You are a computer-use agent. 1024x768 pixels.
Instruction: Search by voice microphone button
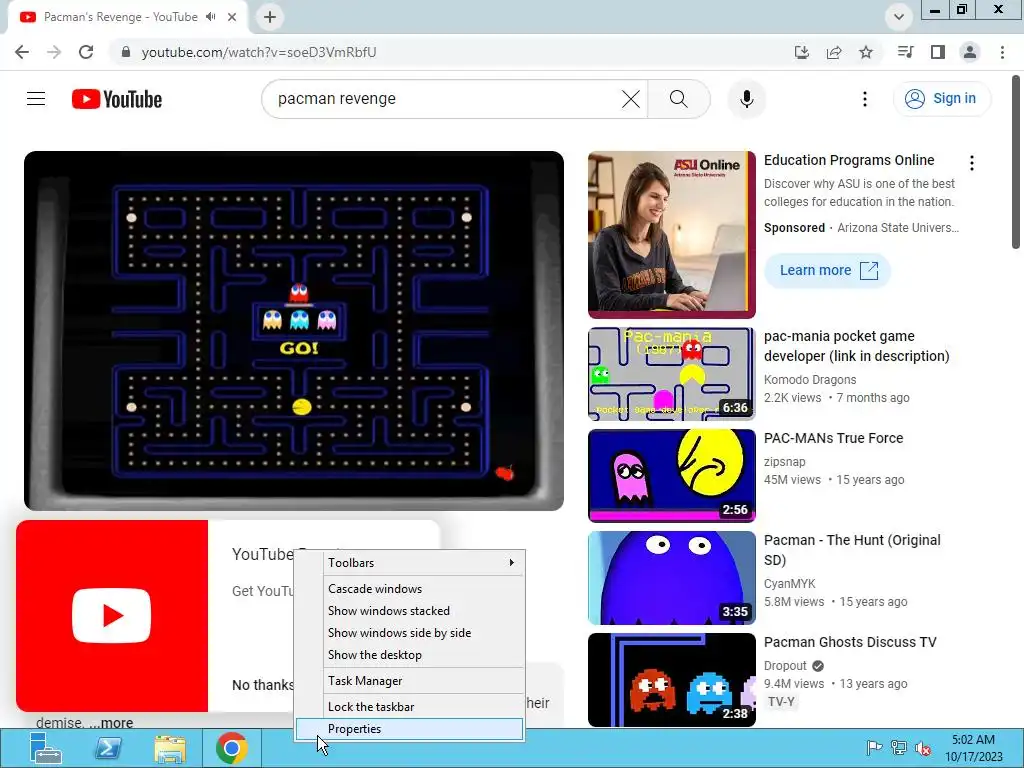[746, 99]
